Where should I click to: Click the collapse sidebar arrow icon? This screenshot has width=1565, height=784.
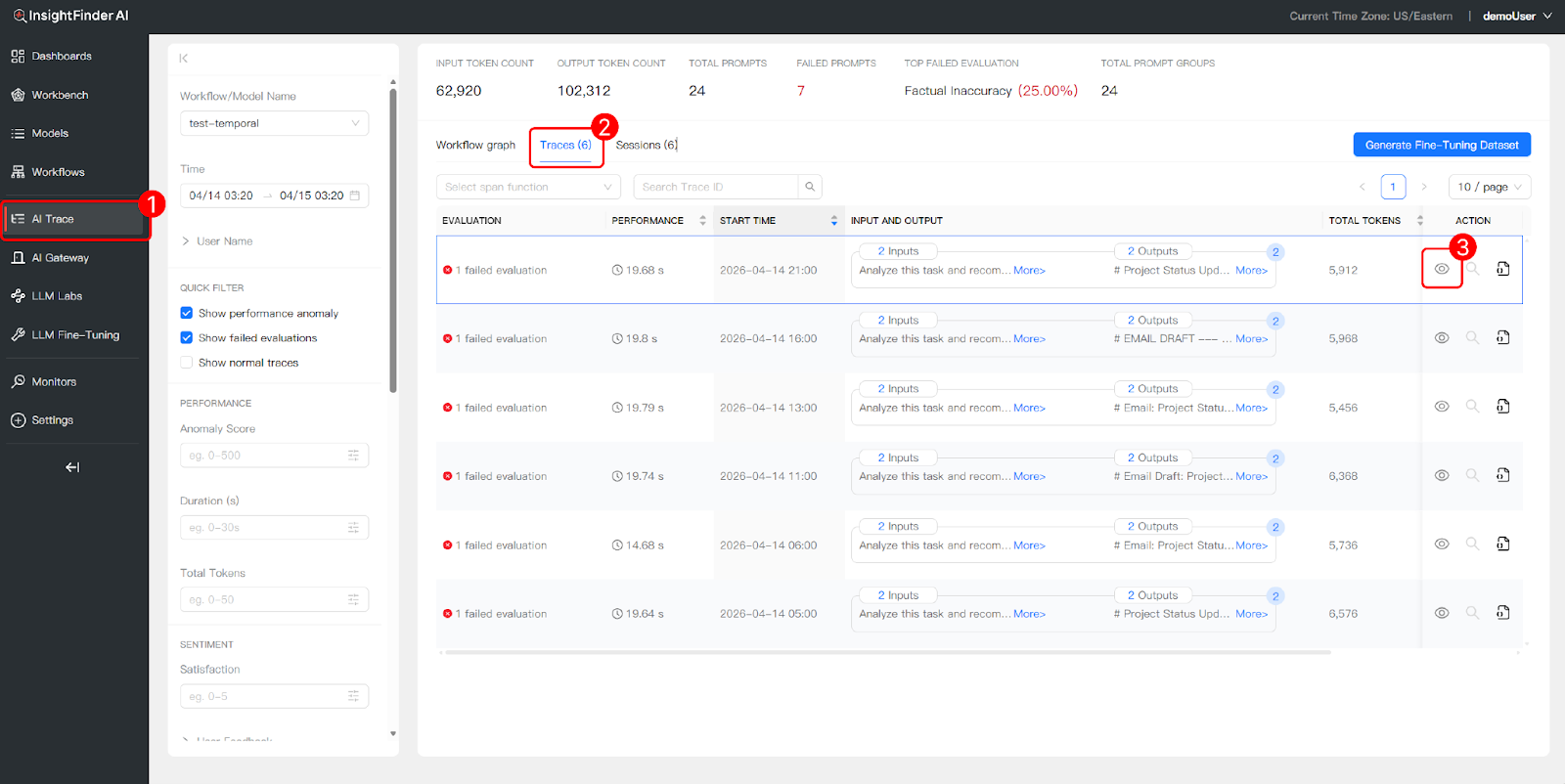(72, 467)
